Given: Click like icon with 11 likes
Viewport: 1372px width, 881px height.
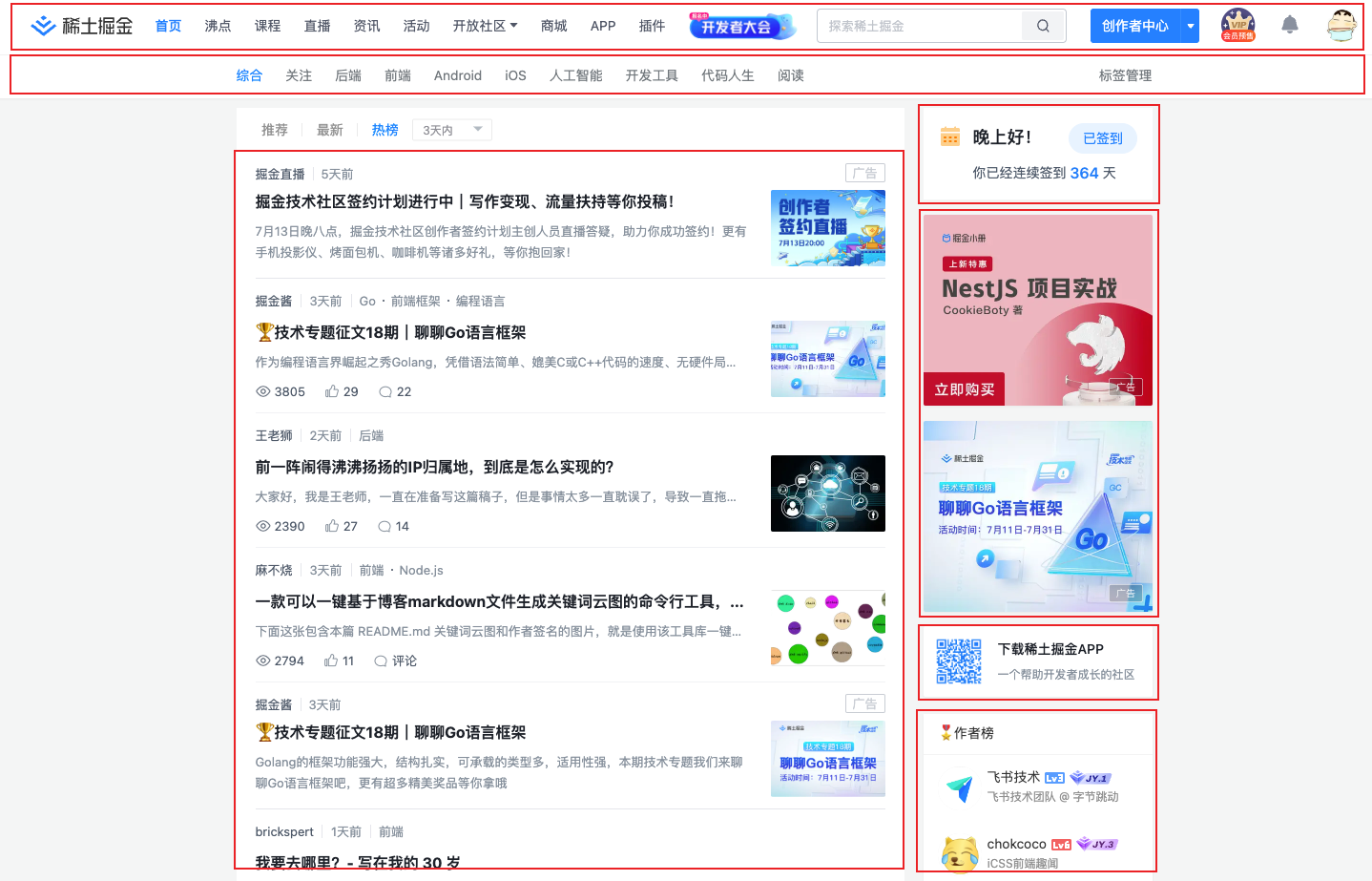Looking at the screenshot, I should pos(331,661).
